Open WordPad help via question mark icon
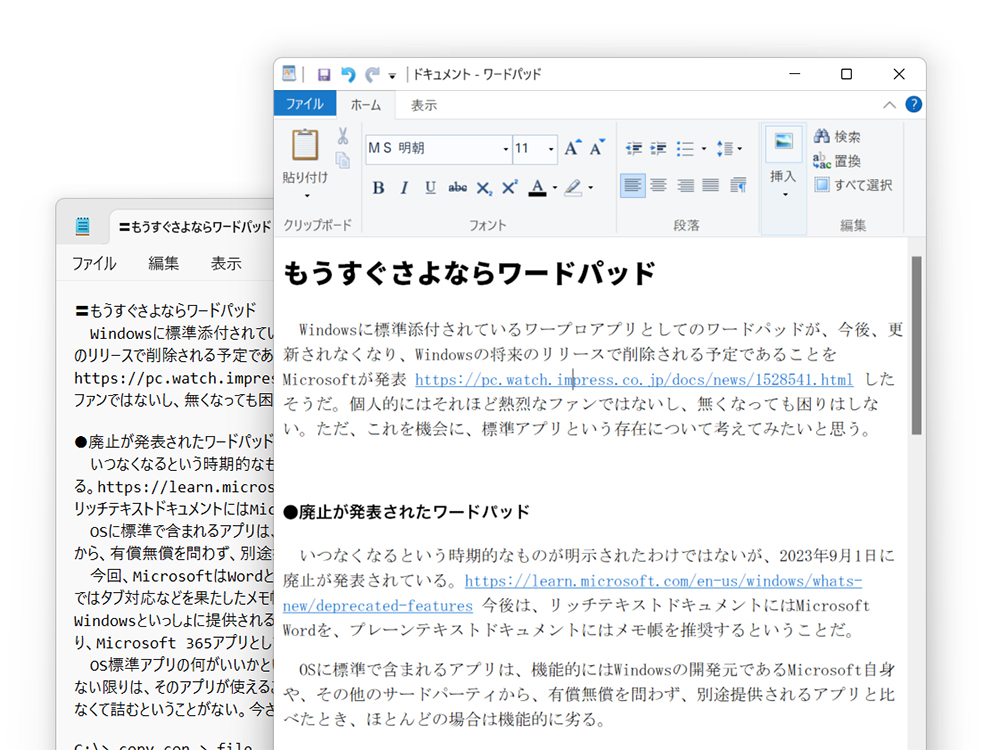 coord(913,105)
